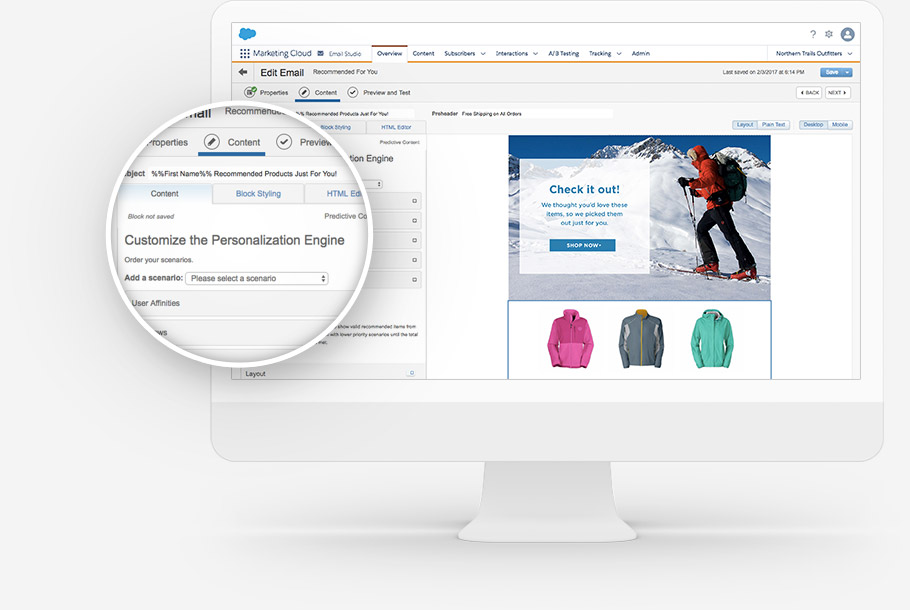The image size is (910, 610).
Task: Click the Salesforce cloud logo
Action: 247,34
